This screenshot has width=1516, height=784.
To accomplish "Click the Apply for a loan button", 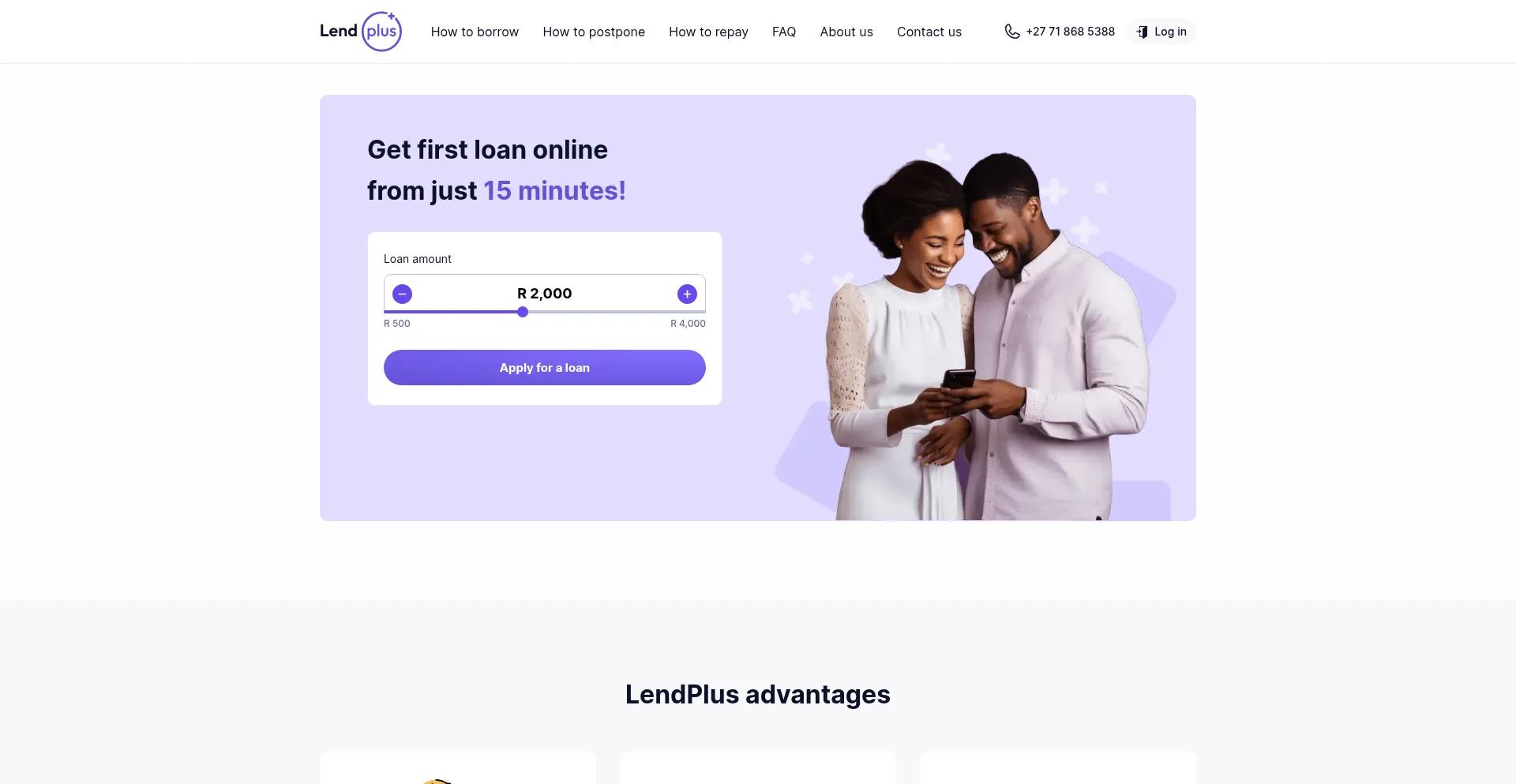I will tap(545, 368).
